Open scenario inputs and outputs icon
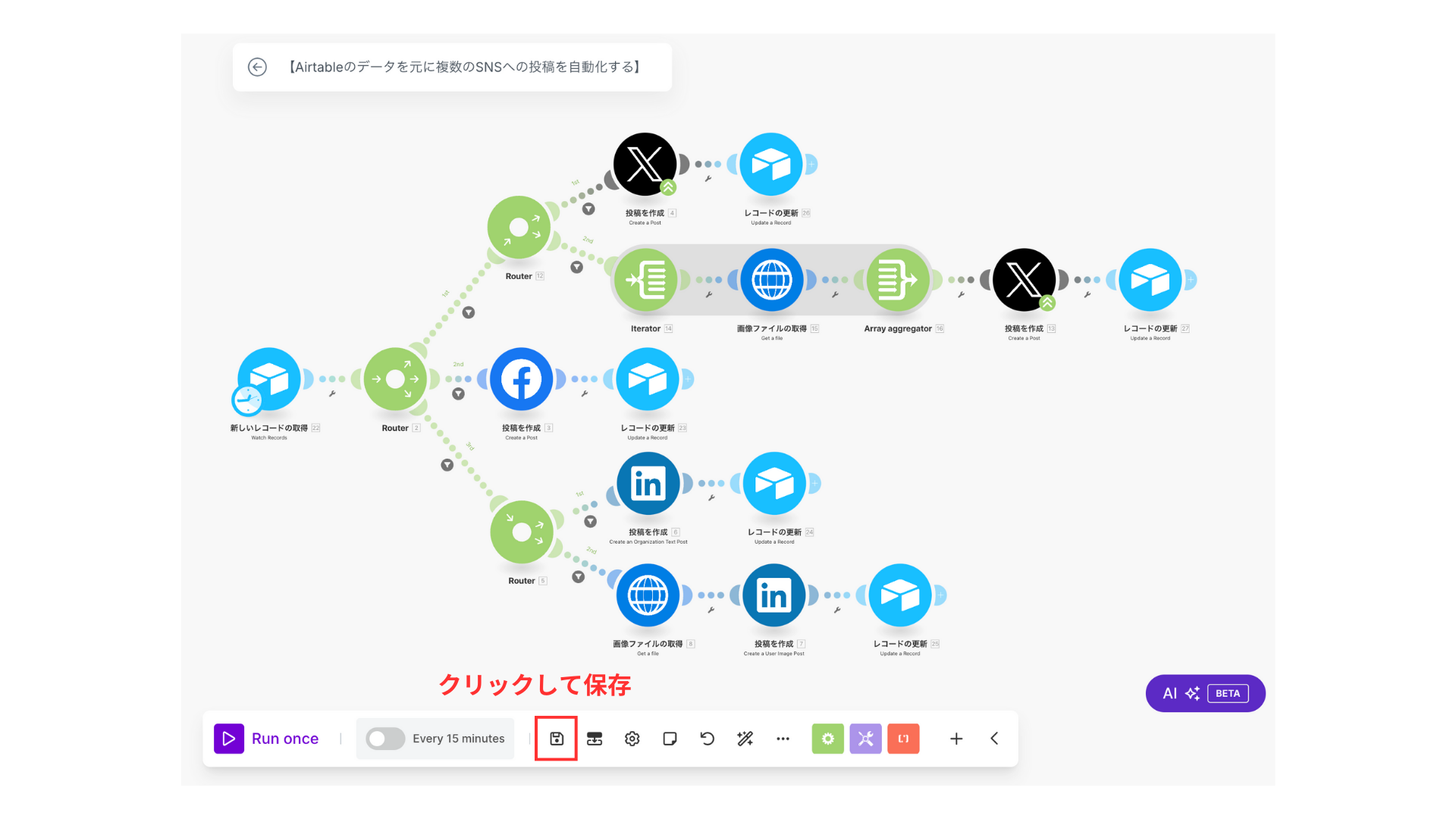Image resolution: width=1456 pixels, height=819 pixels. point(595,739)
